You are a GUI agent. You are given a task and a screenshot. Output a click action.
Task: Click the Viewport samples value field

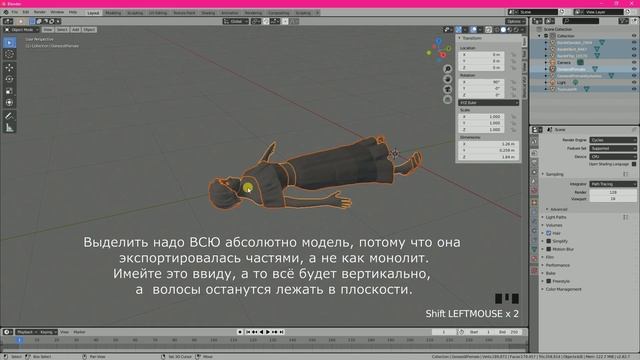click(x=613, y=199)
